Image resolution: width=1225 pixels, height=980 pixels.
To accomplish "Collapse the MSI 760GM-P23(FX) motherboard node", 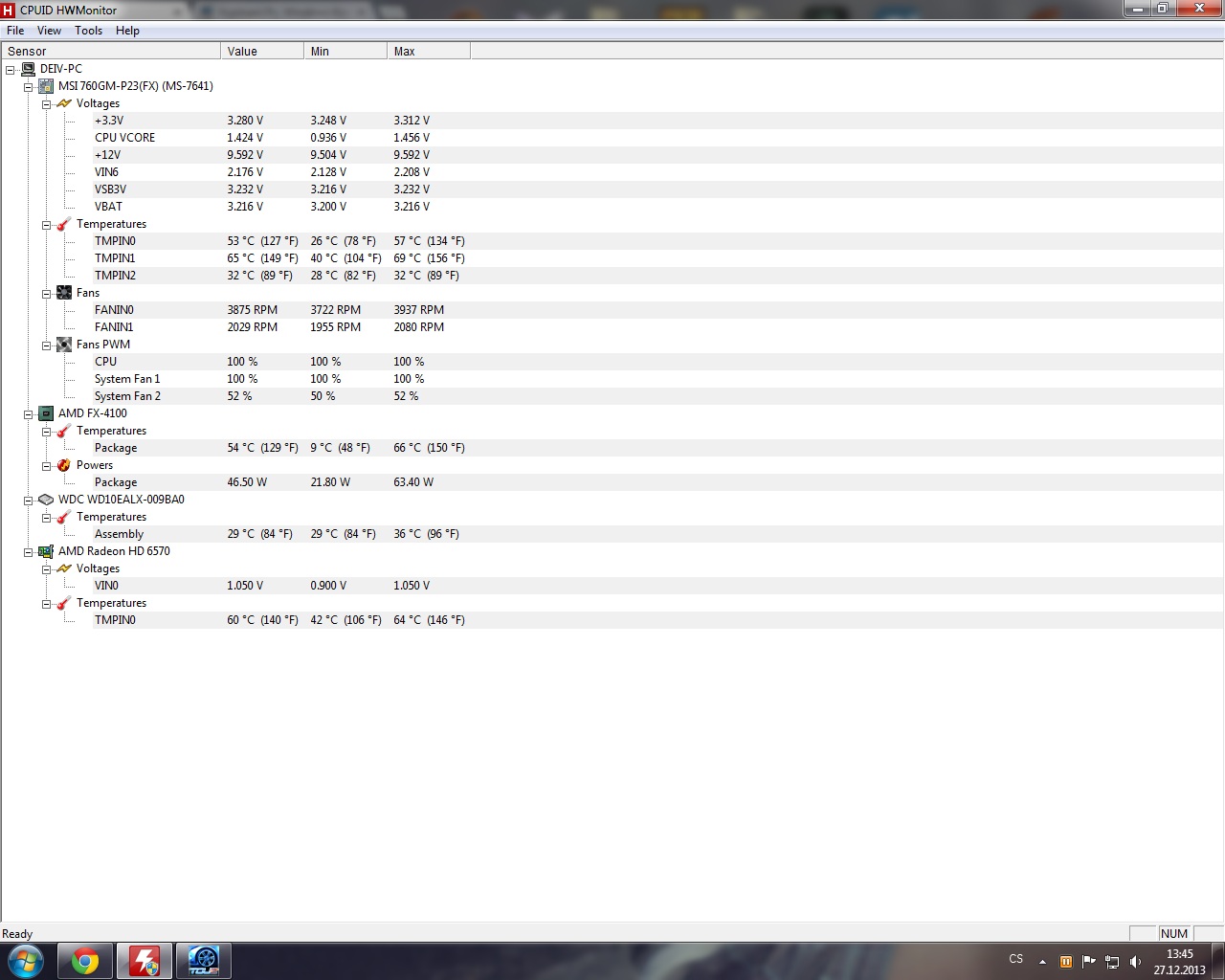I will (29, 86).
